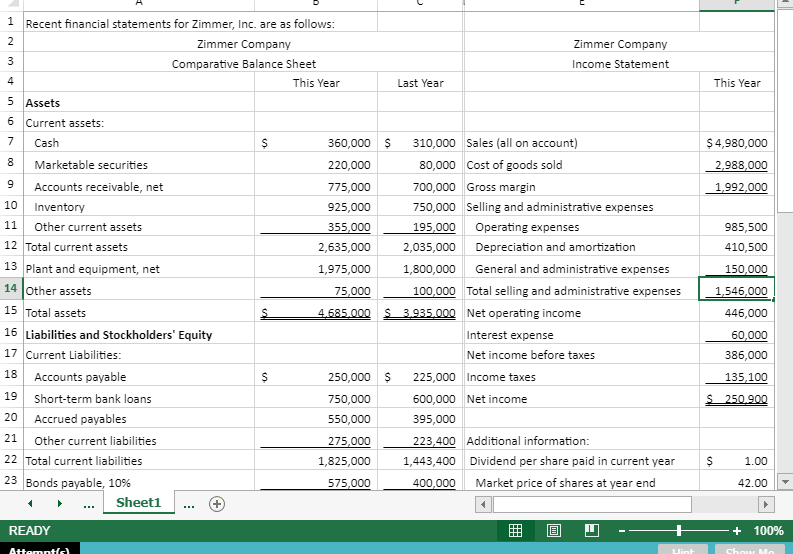793x554 pixels.
Task: Click the cash this year value 360,000
Action: click(x=316, y=142)
